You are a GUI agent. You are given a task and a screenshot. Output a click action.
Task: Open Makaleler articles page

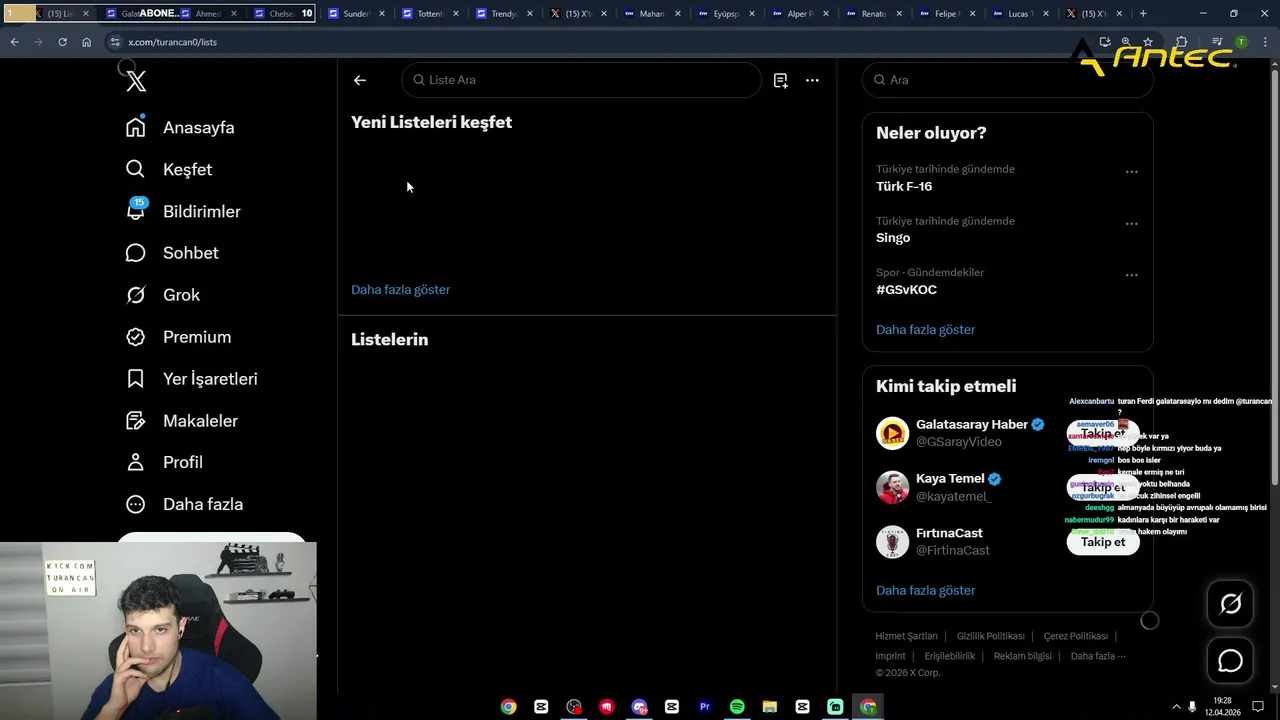pyautogui.click(x=182, y=421)
